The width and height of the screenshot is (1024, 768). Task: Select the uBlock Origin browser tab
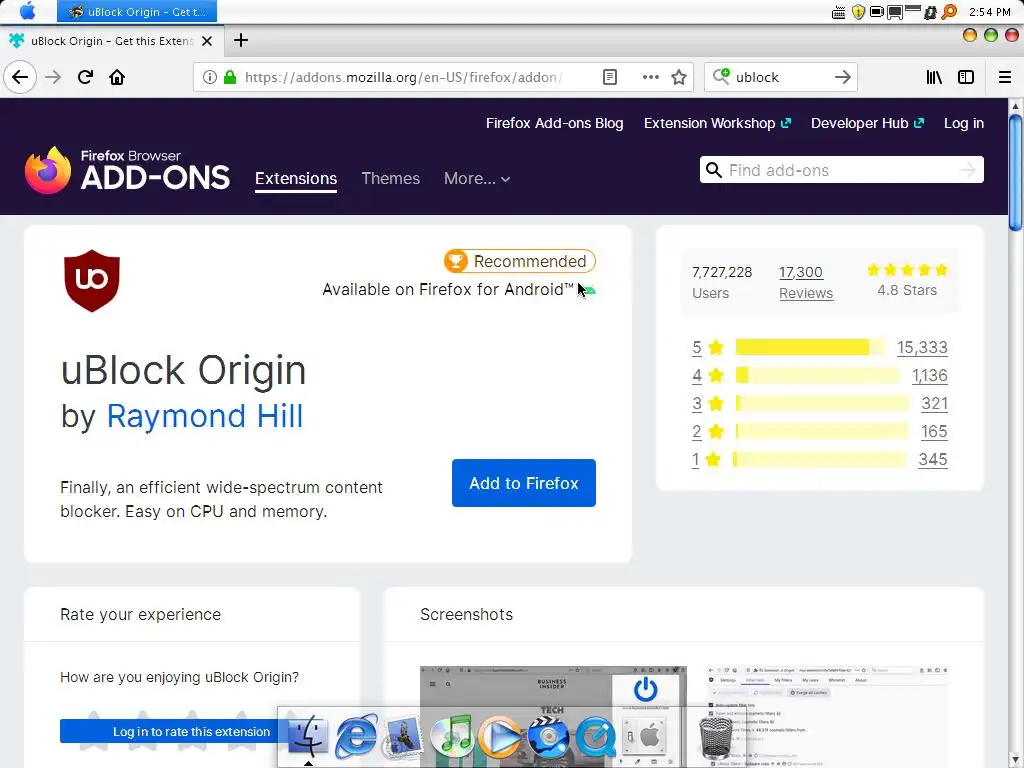click(x=112, y=40)
